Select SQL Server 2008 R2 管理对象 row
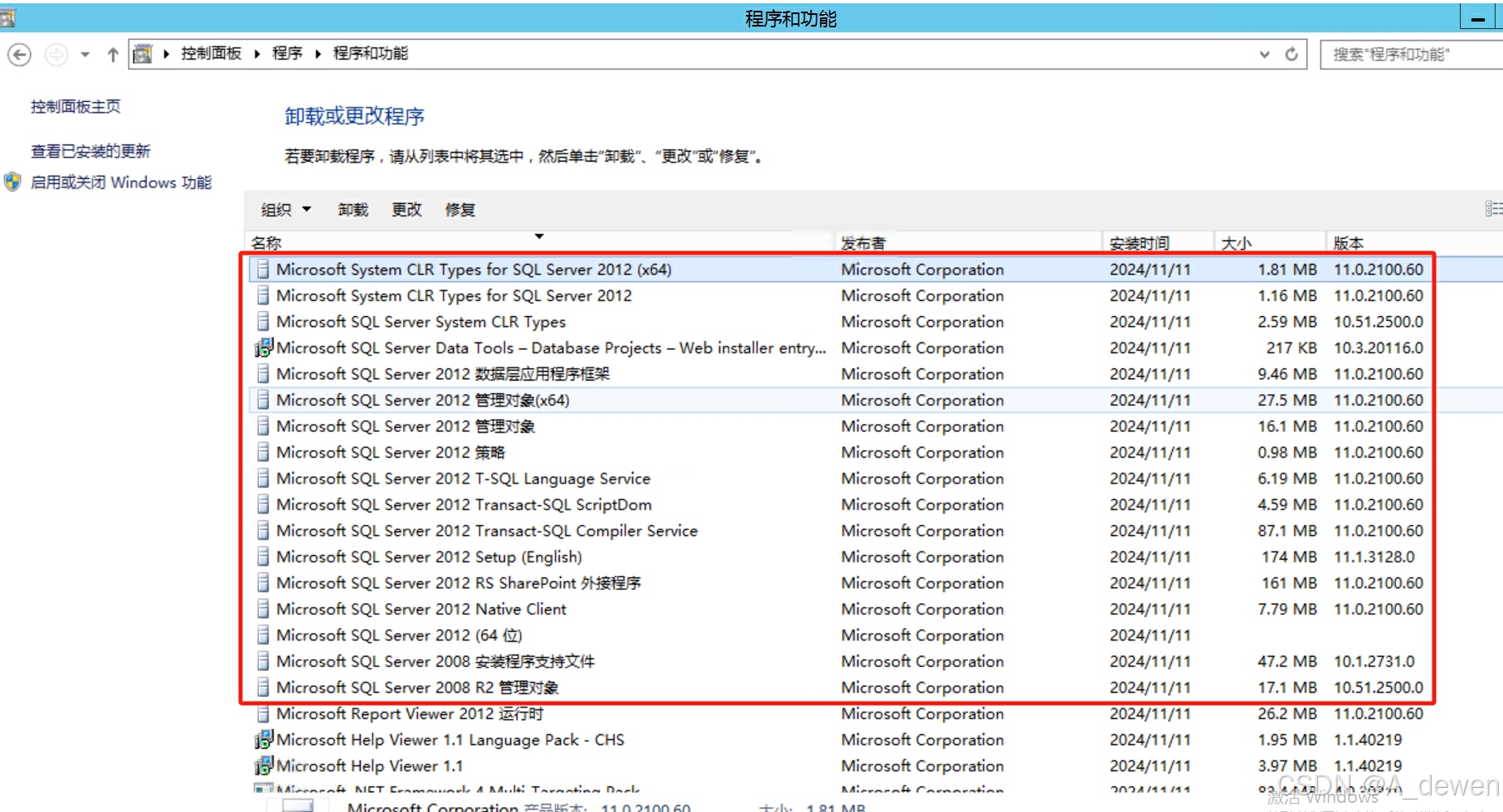The image size is (1503, 812). 875,688
